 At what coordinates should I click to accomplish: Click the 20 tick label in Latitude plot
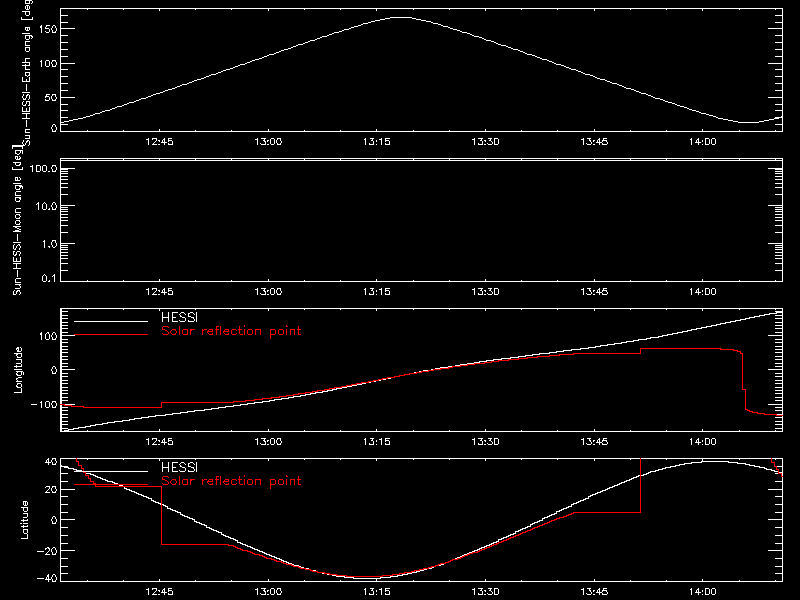click(52, 490)
